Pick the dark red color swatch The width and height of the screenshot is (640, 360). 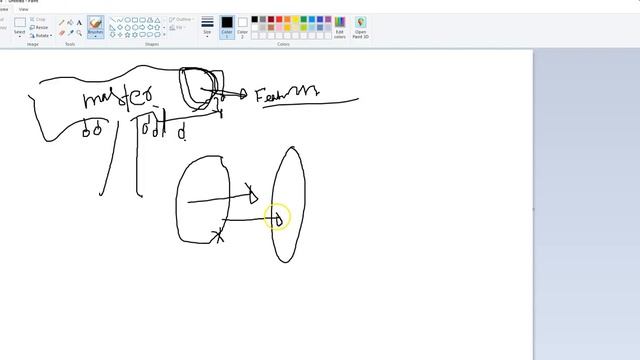(x=271, y=19)
